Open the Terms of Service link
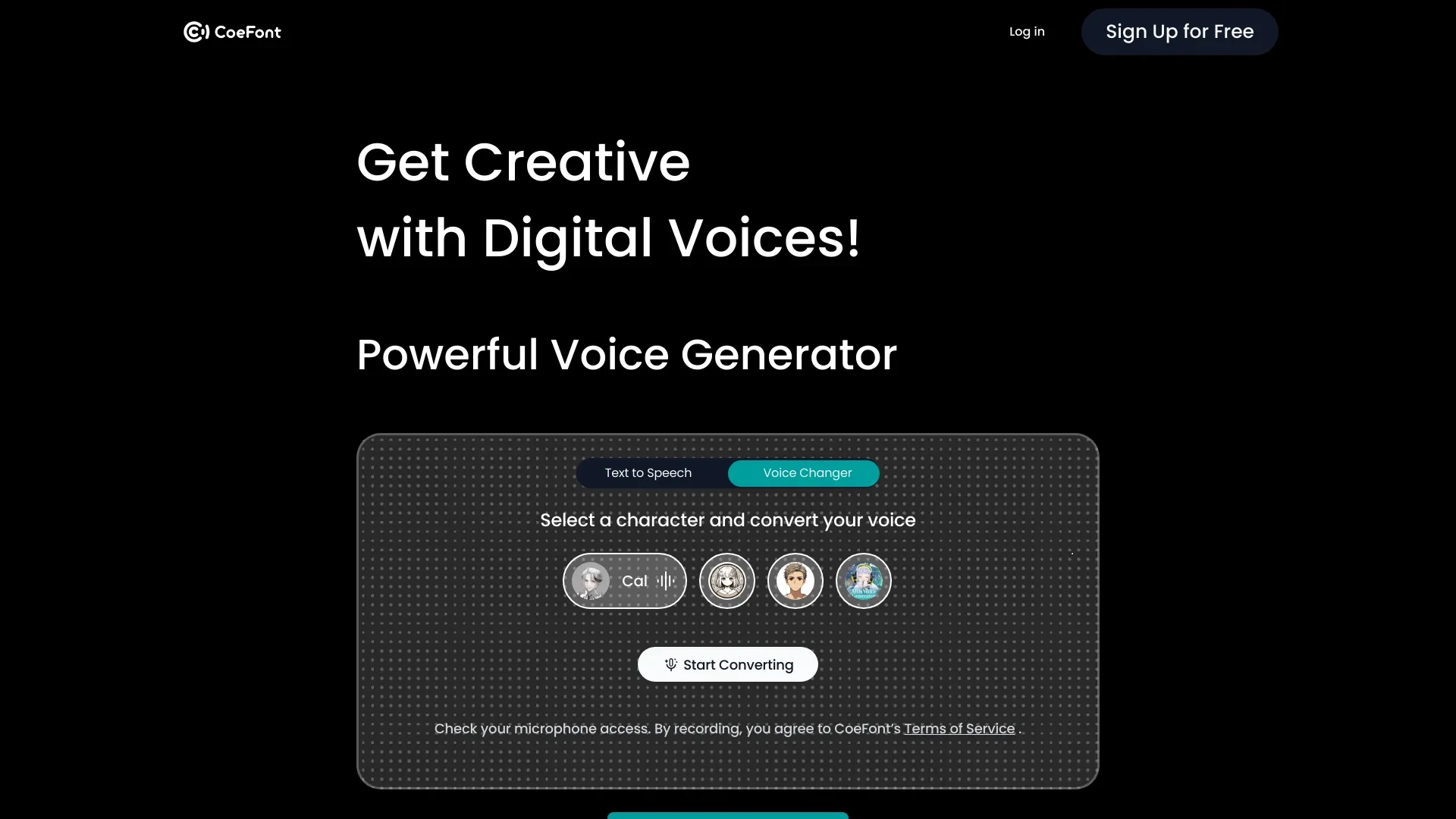The image size is (1456, 819). (959, 728)
